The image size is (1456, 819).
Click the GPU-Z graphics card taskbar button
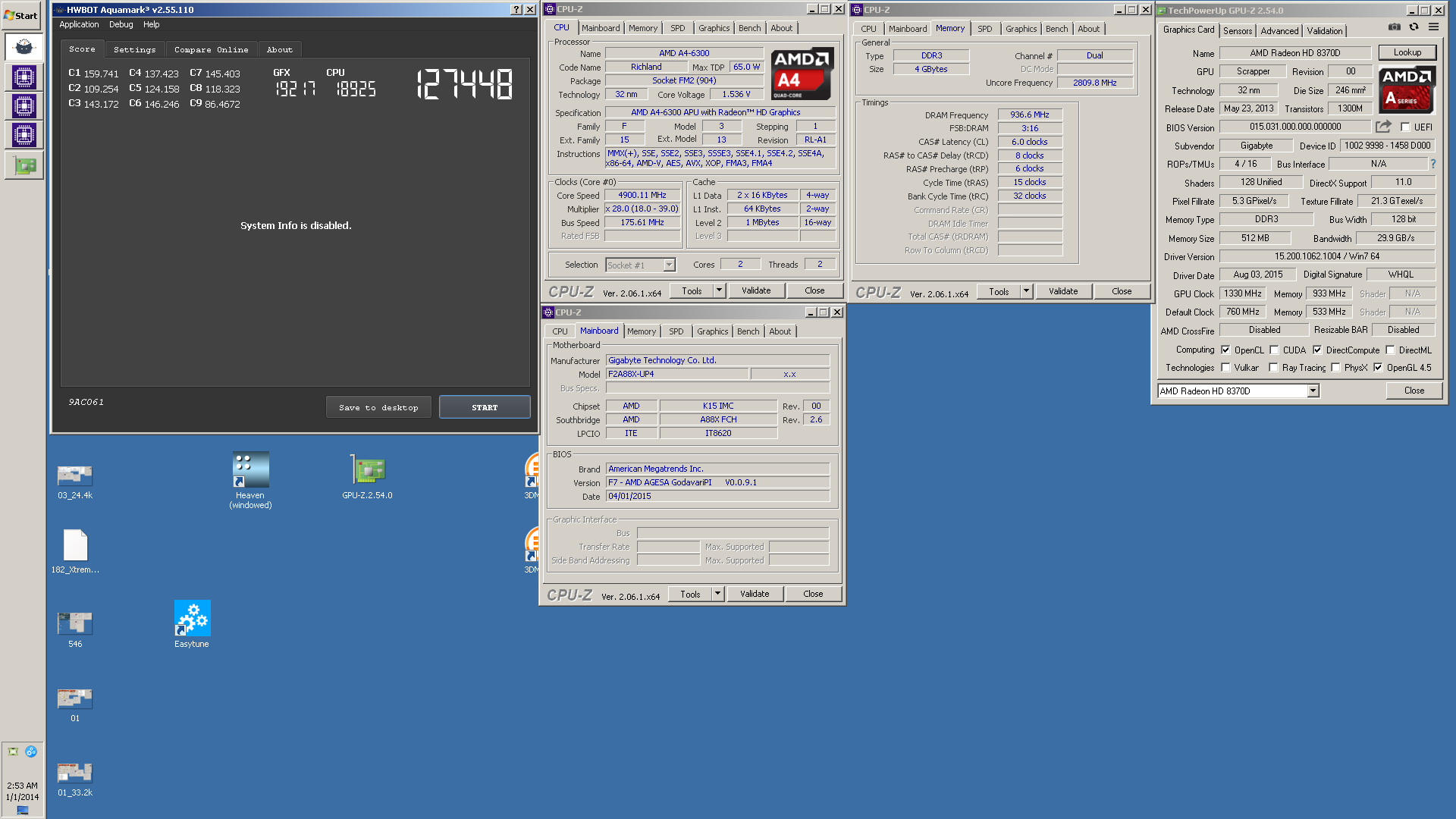(24, 165)
